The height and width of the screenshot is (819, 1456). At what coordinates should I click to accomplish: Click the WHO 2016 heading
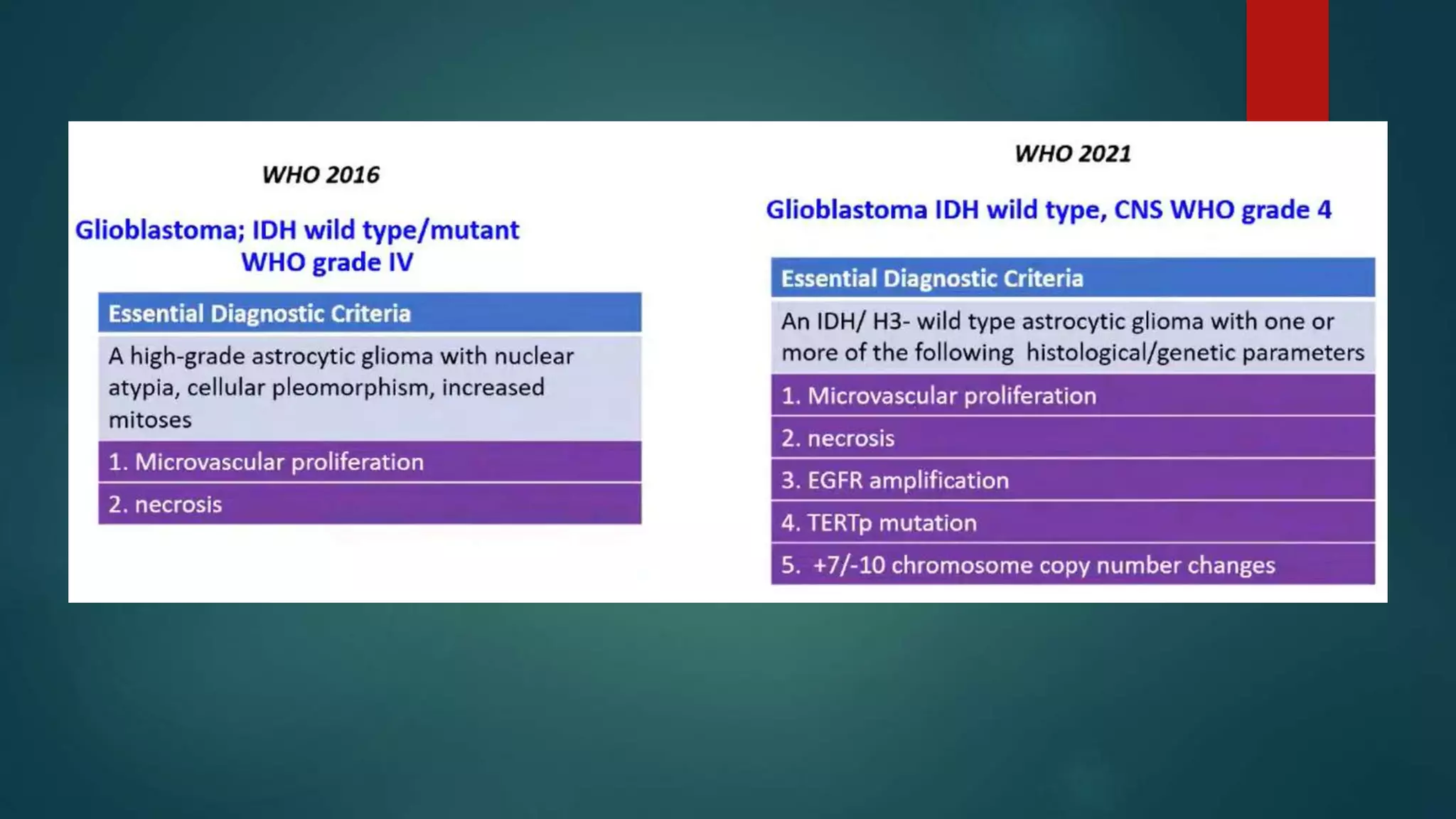tap(321, 175)
